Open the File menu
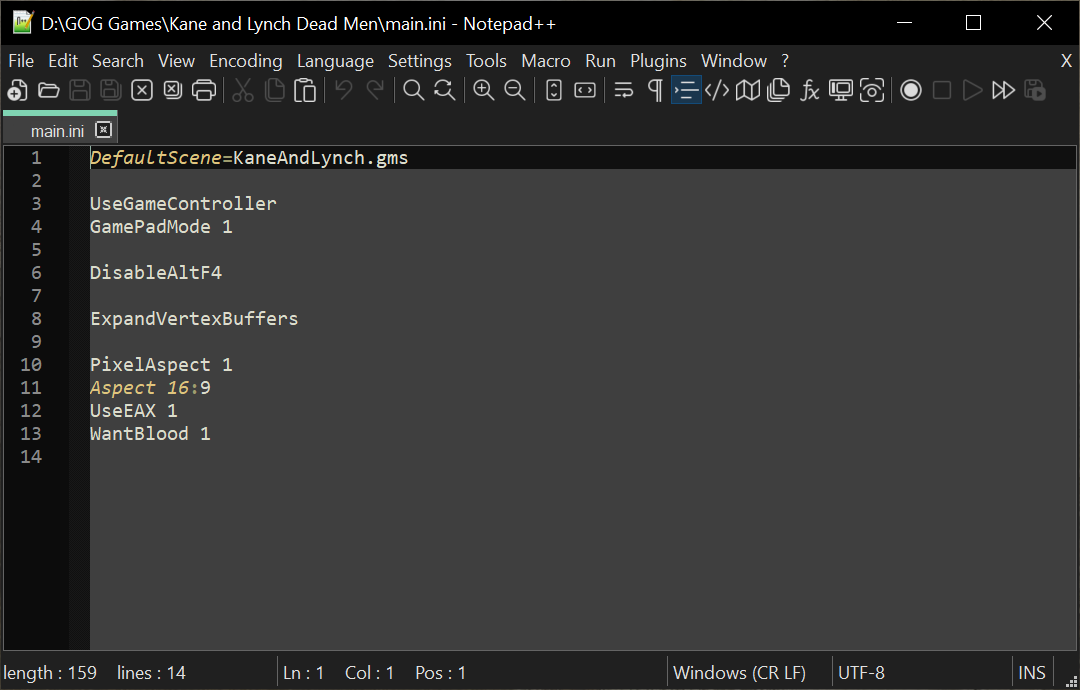This screenshot has height=690, width=1080. pos(21,61)
